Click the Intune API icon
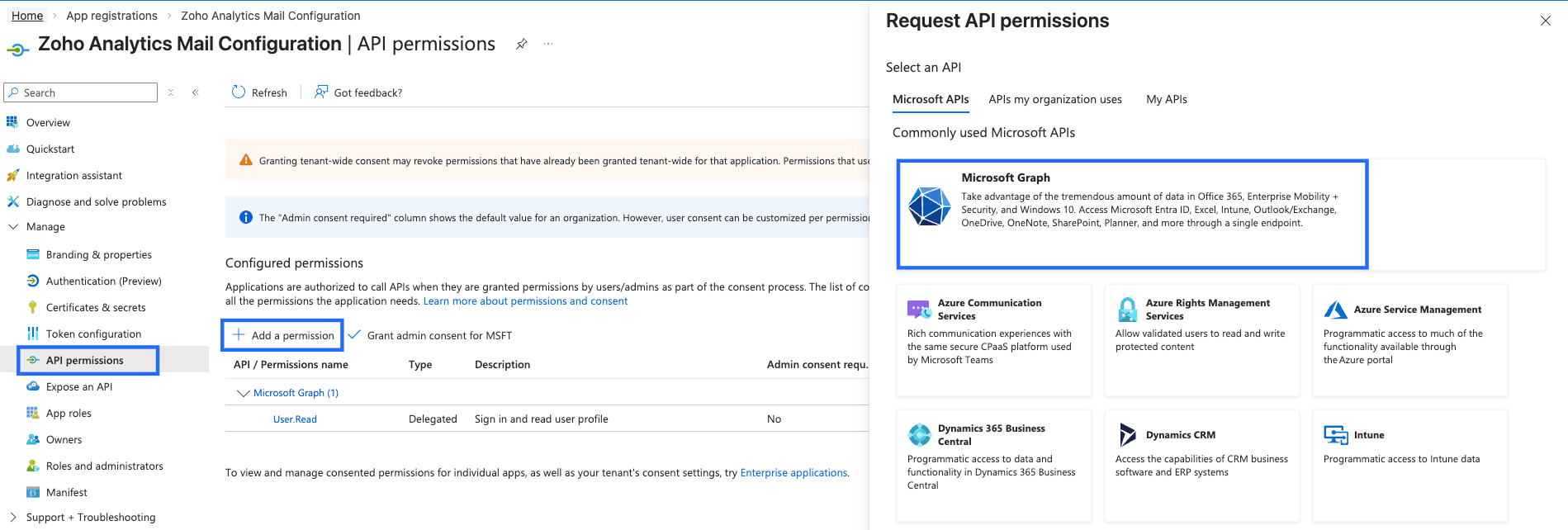The image size is (1568, 530). point(1335,435)
